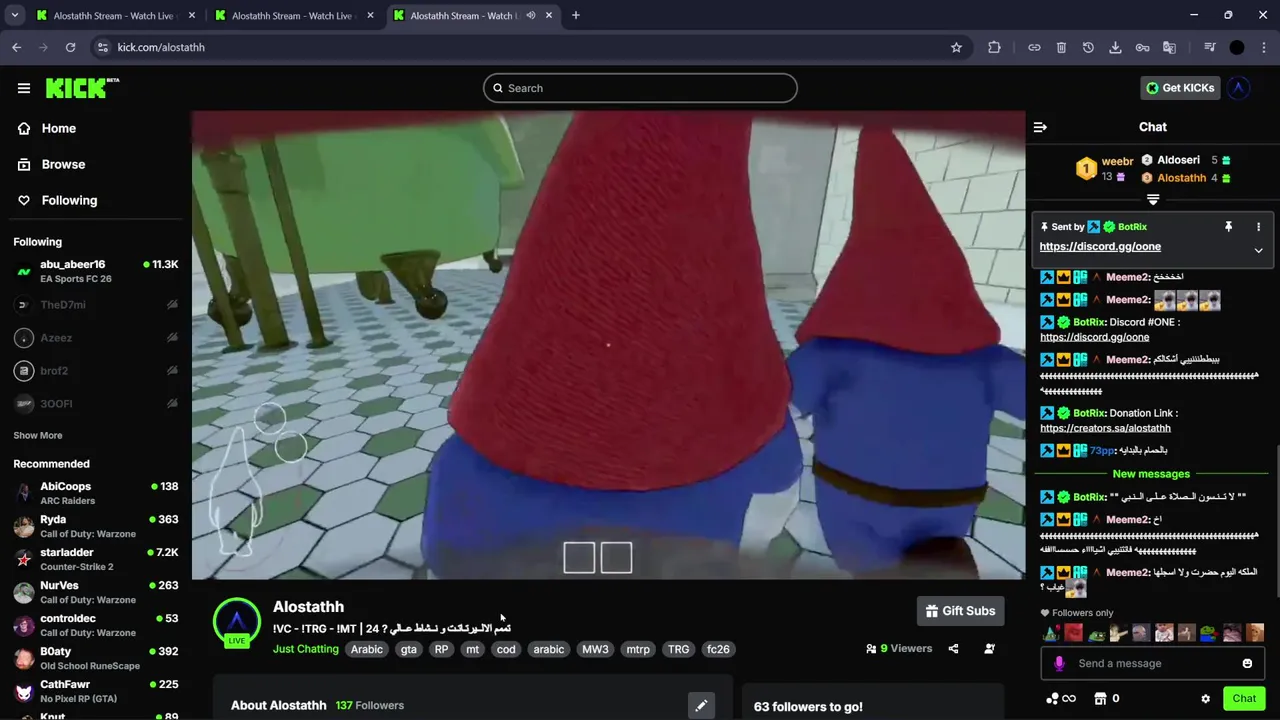Click the address bar URL kick.com/alostathh

(161, 47)
